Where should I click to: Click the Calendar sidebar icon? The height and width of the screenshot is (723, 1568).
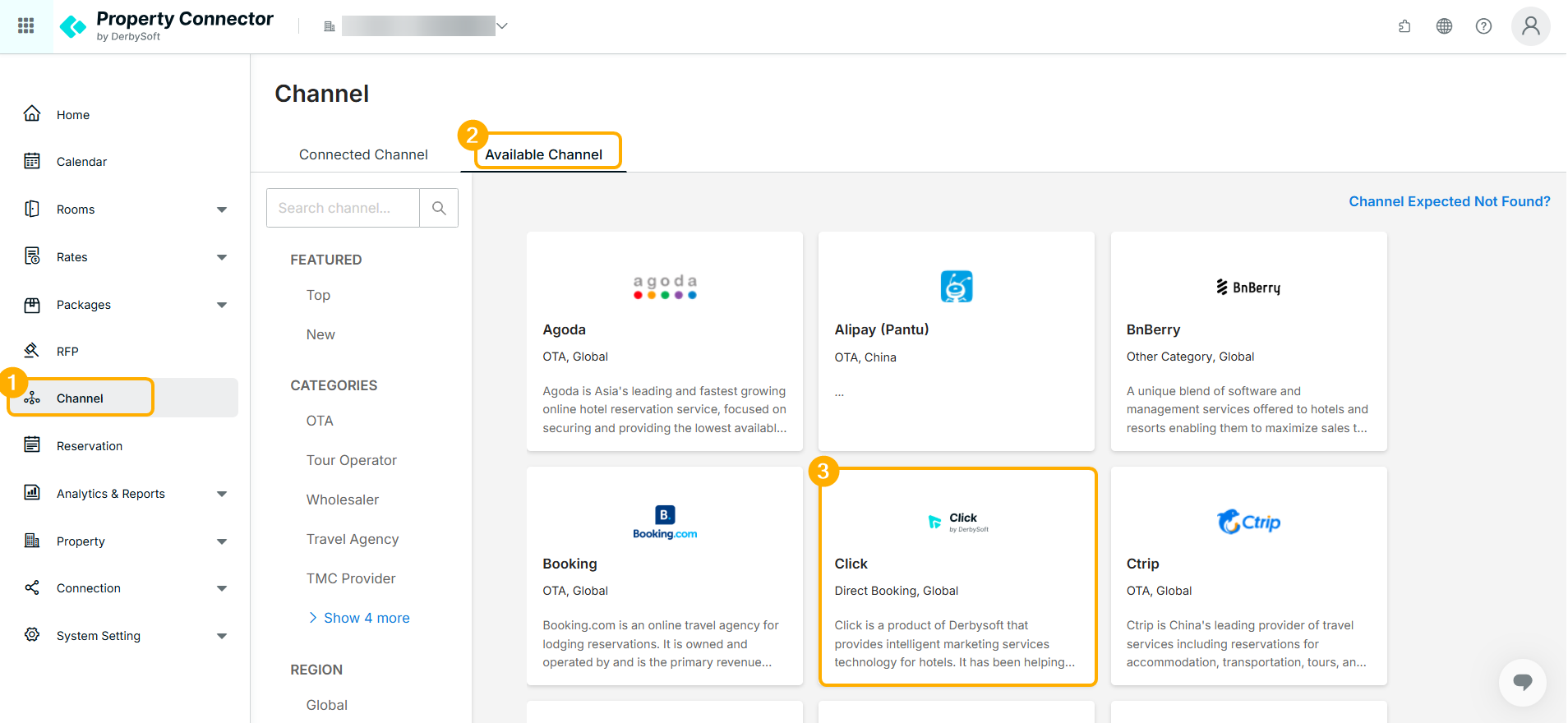point(32,161)
